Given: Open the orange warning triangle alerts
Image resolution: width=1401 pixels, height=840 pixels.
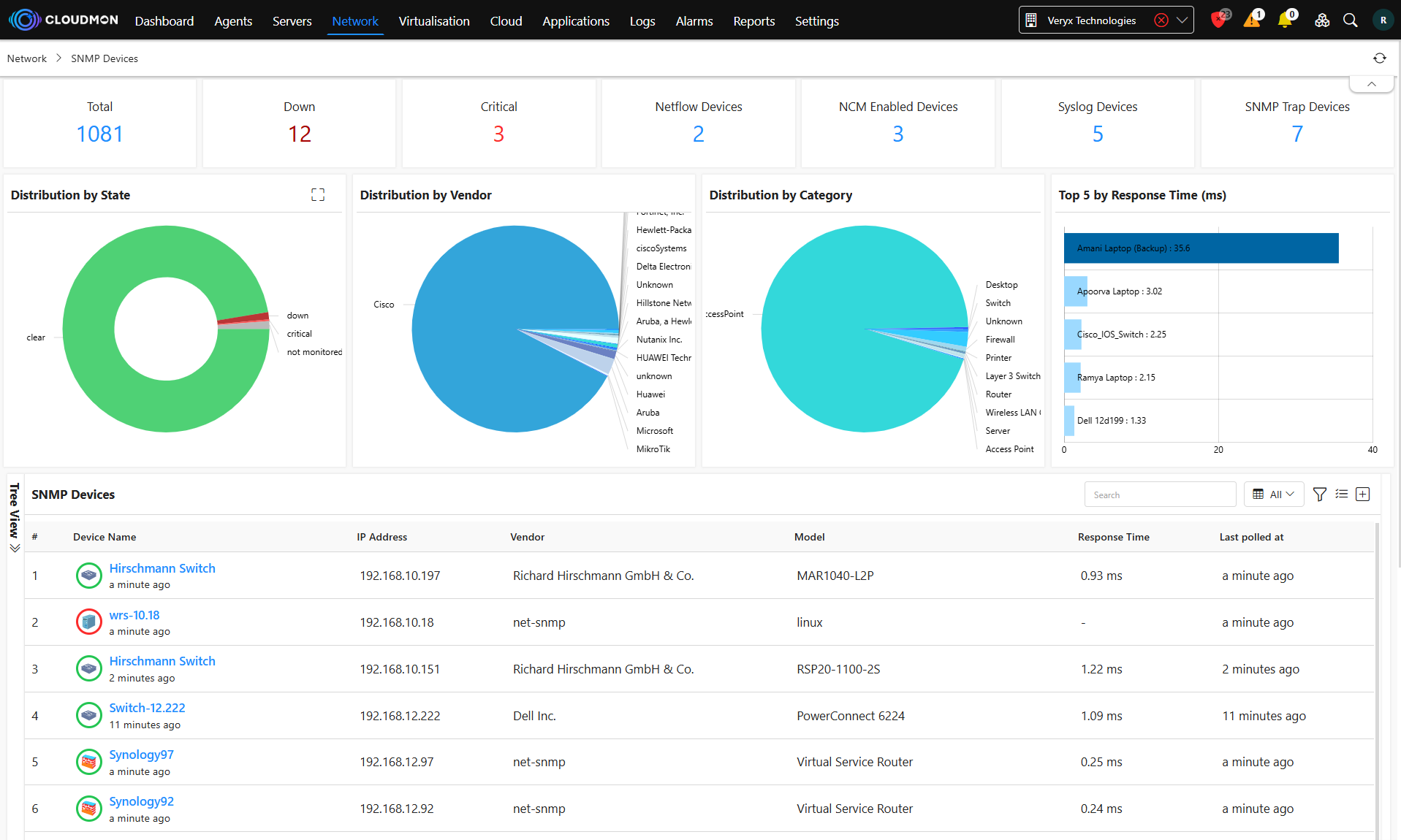Looking at the screenshot, I should pyautogui.click(x=1252, y=20).
